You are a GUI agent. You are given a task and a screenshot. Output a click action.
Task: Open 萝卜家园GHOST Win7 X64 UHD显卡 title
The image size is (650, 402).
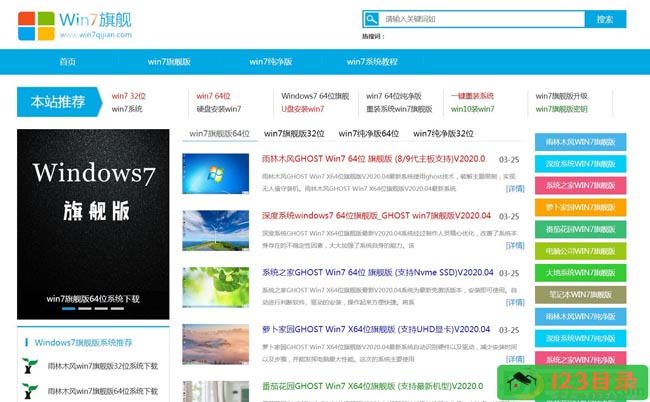coord(376,329)
